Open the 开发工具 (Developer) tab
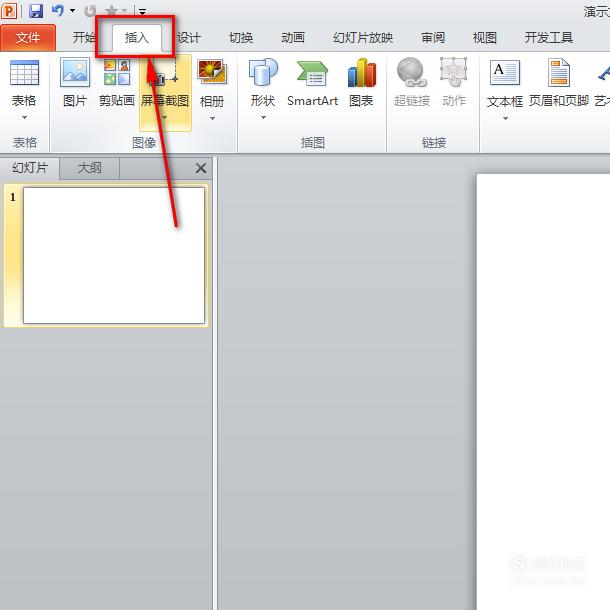The width and height of the screenshot is (610, 610). [x=548, y=38]
